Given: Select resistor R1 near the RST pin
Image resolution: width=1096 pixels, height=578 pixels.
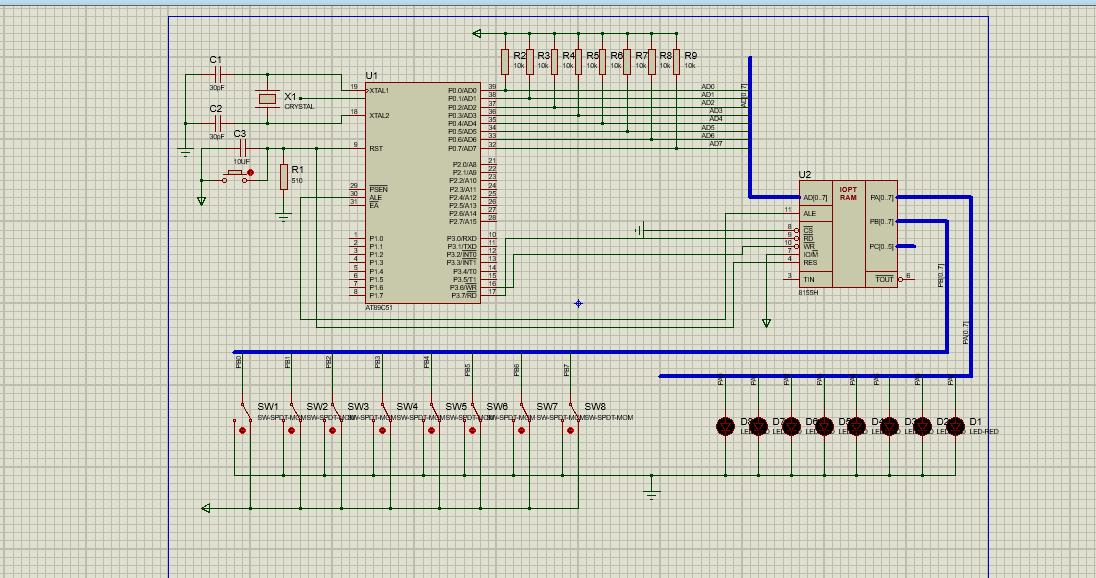Looking at the screenshot, I should coord(284,173).
